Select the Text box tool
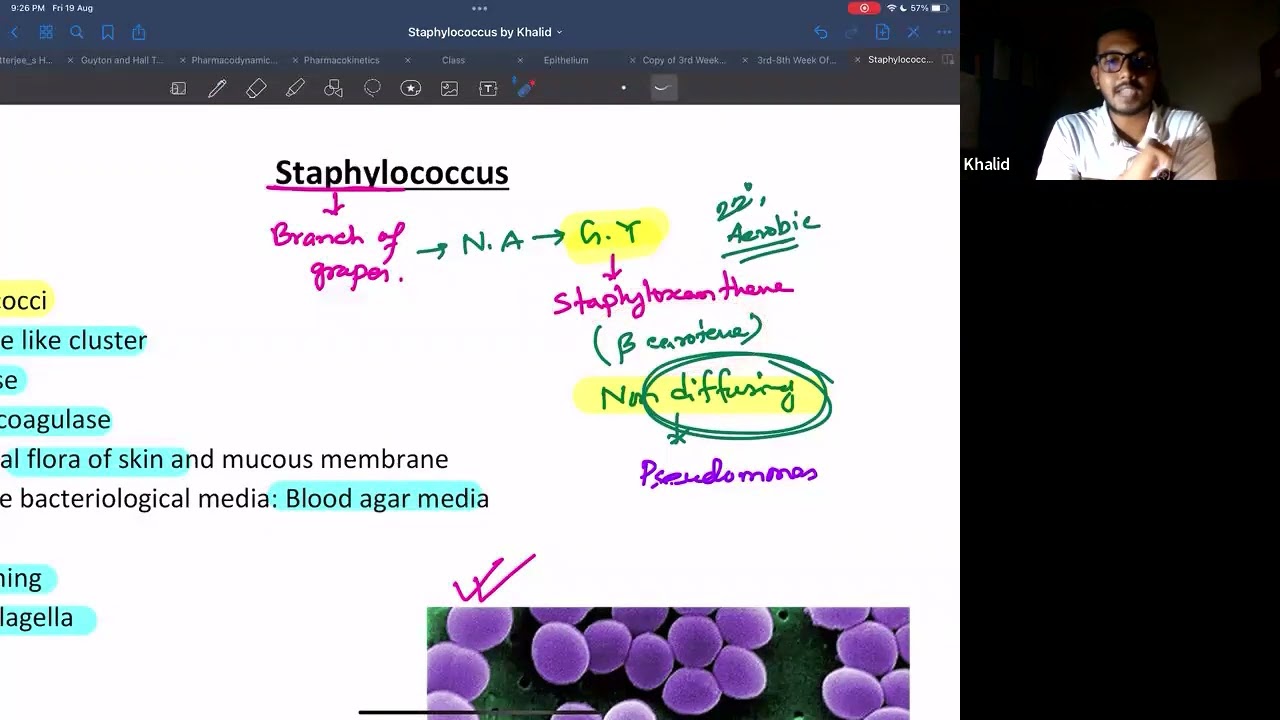Screen dimensions: 1280x720 tap(488, 88)
